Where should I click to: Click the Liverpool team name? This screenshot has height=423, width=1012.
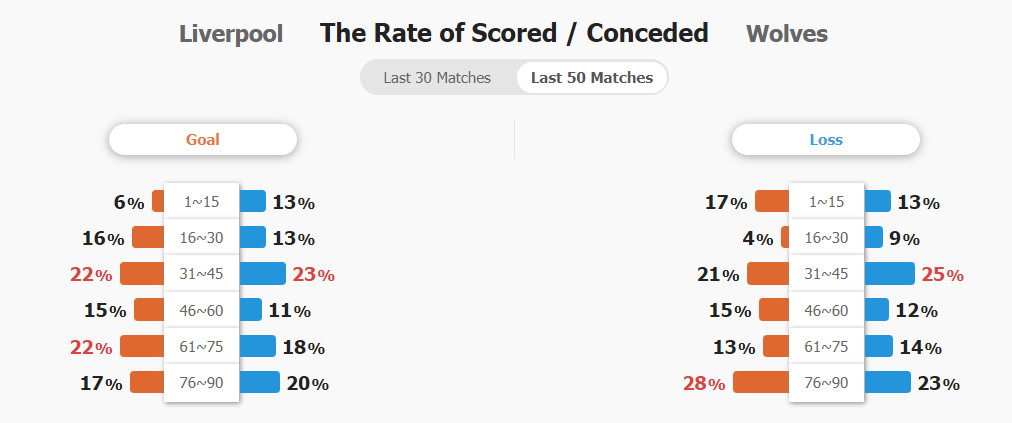coord(231,34)
